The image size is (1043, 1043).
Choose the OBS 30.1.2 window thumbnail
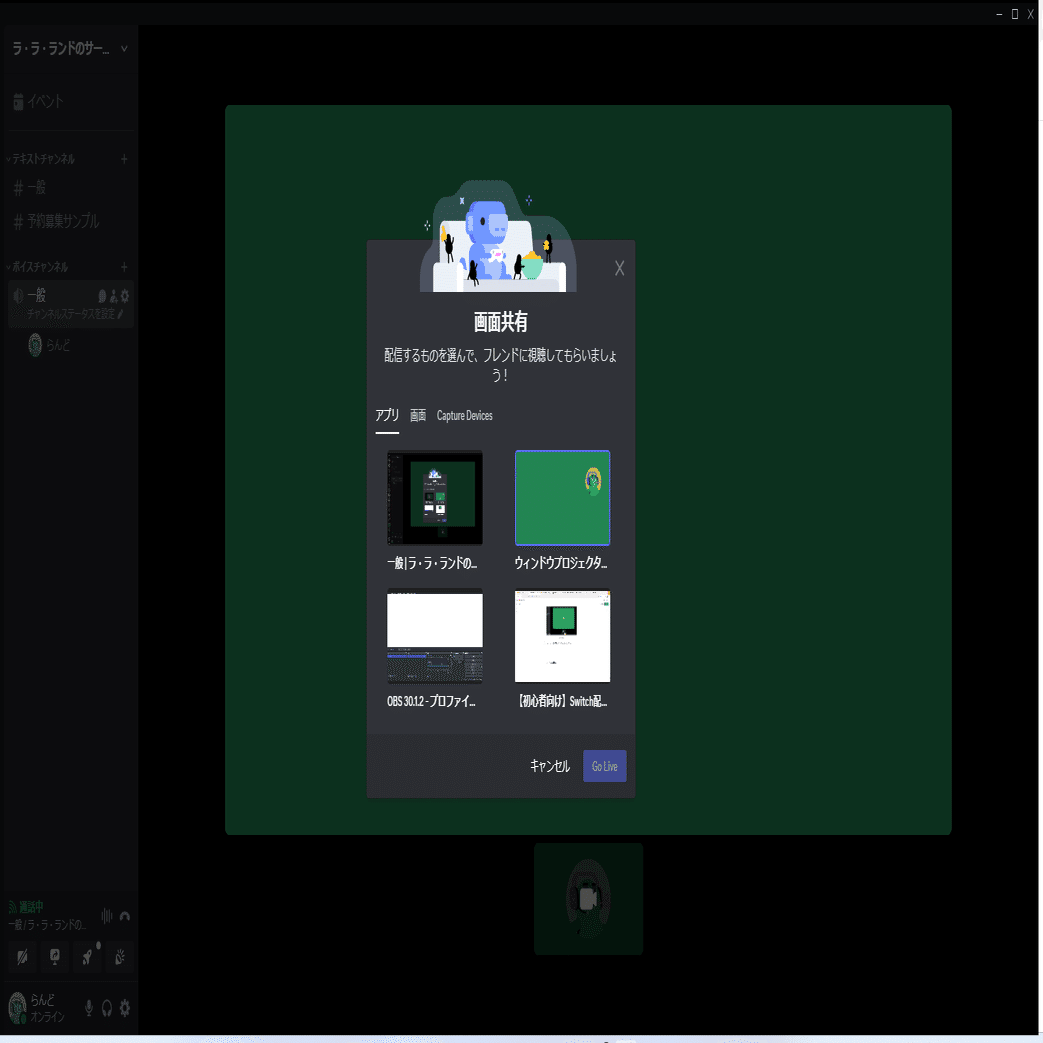(x=435, y=636)
